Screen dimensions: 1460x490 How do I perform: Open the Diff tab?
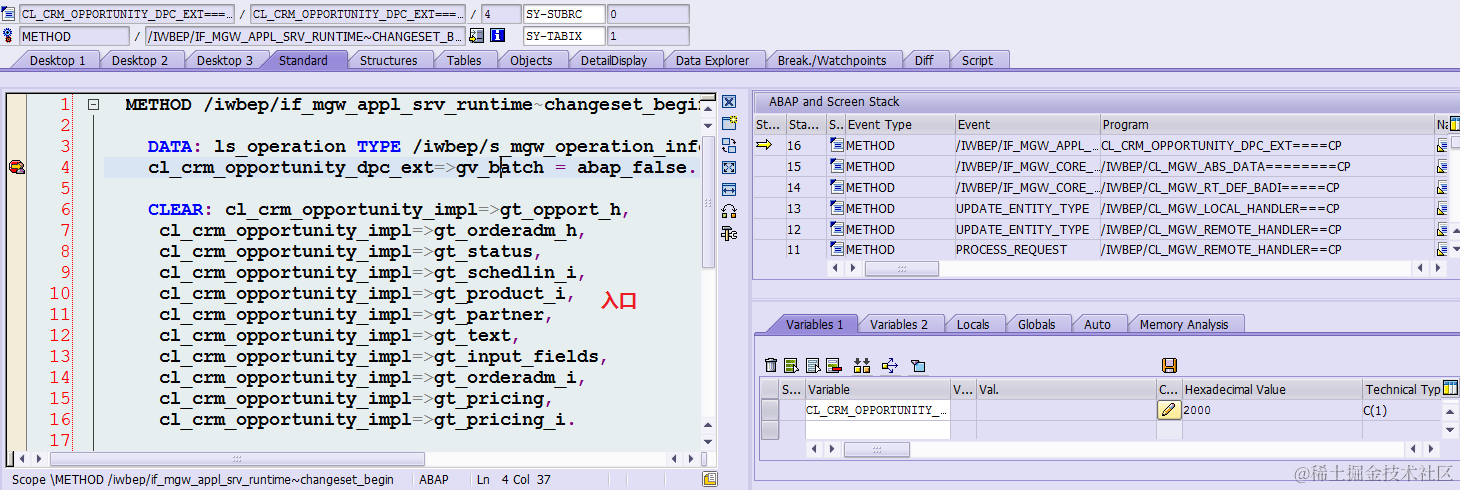(x=924, y=60)
